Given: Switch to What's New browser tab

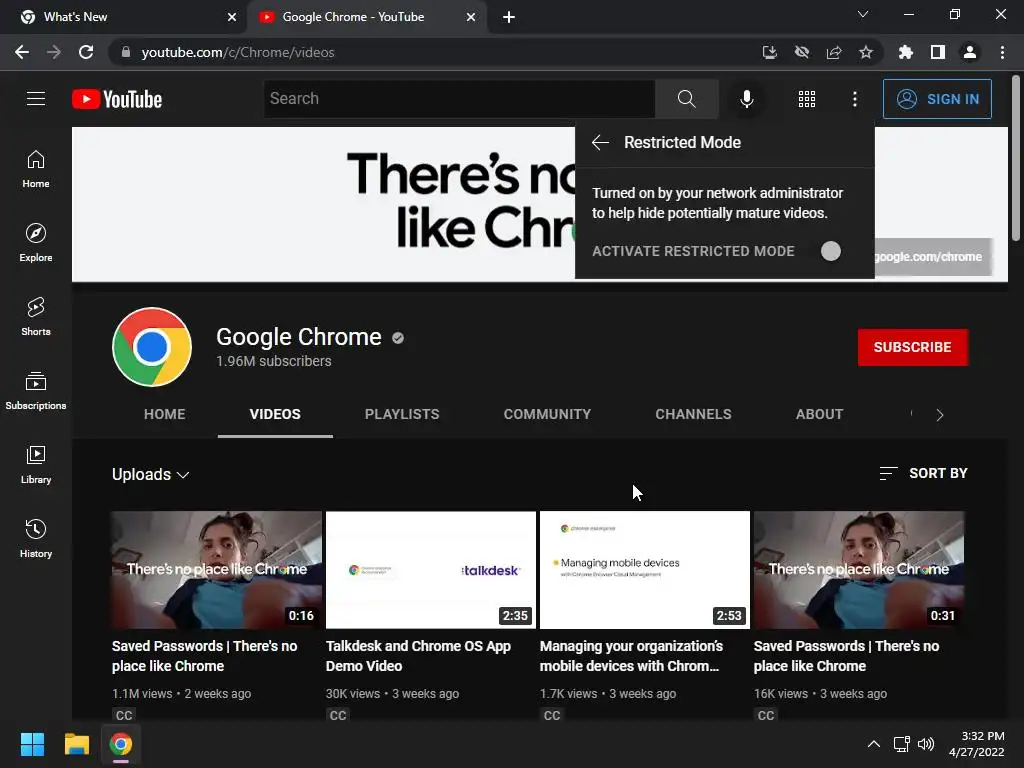Looking at the screenshot, I should click(x=124, y=17).
